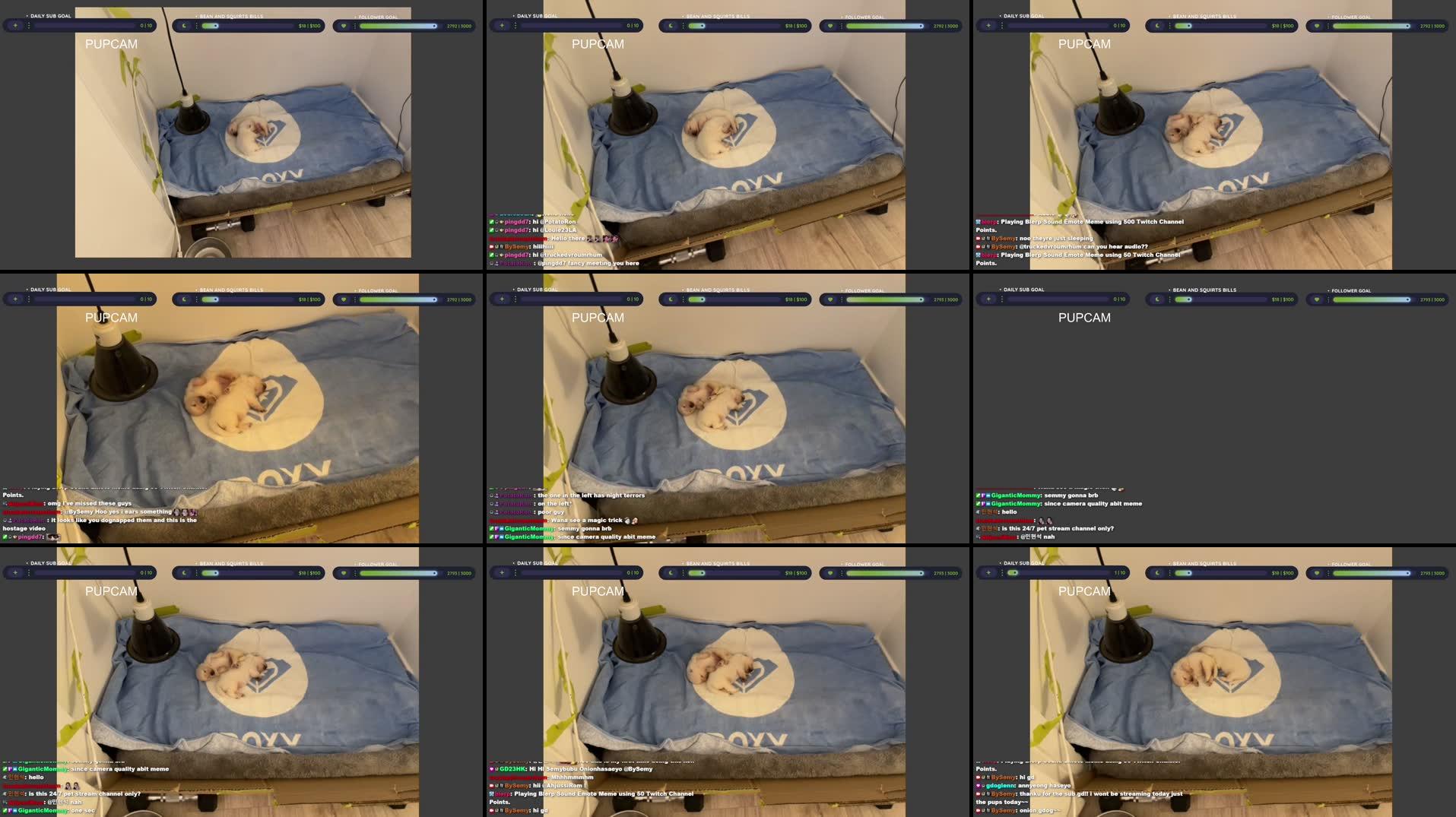
Task: Click the plus icon on the Daily Sub Goal bar
Action: pos(14,25)
